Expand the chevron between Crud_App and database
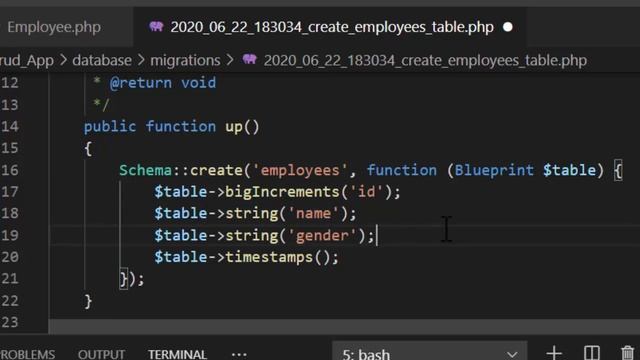 point(63,60)
